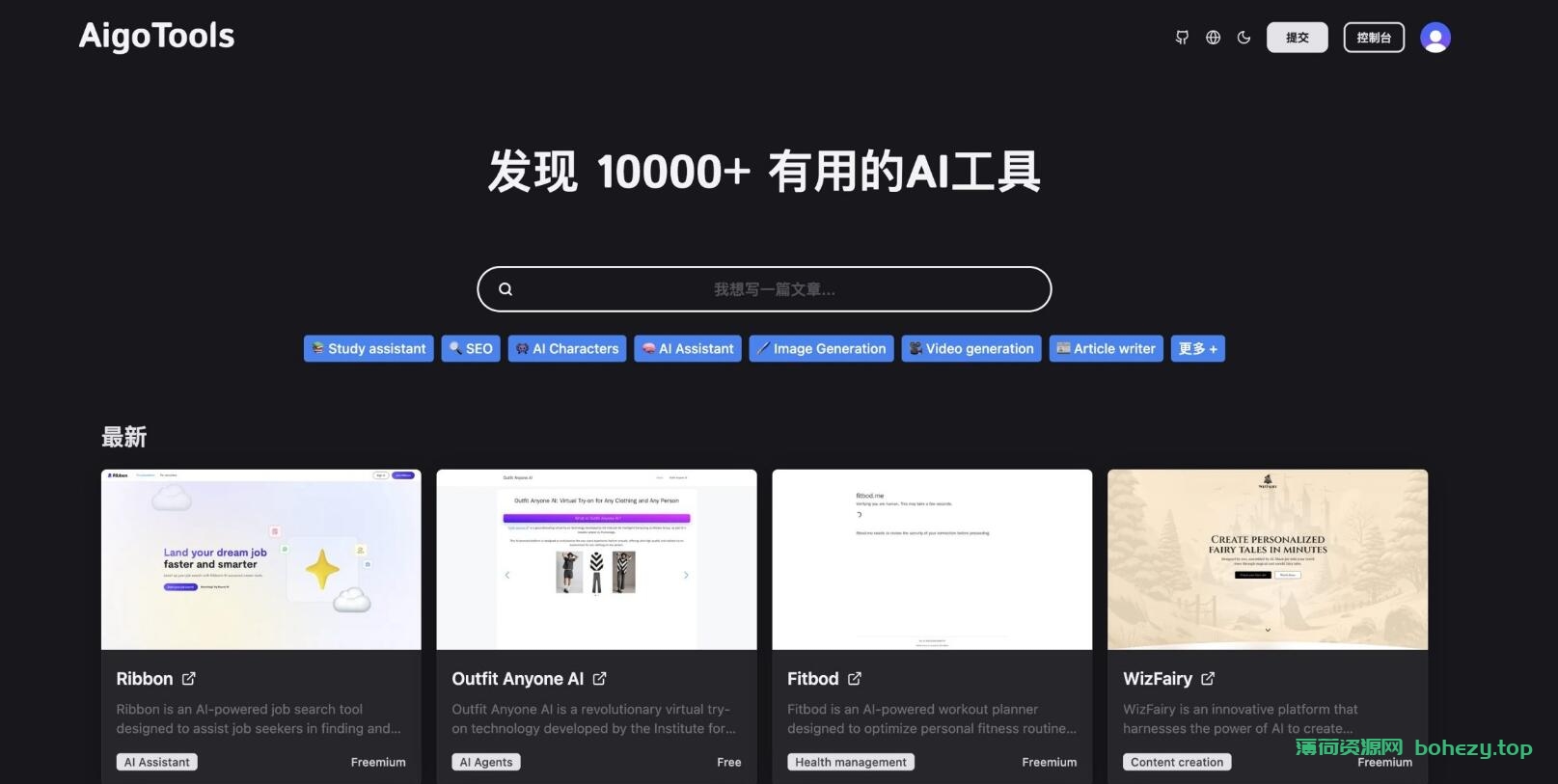Open the Outfit Anyone AI thumbnail
This screenshot has width=1558, height=784.
[x=597, y=559]
